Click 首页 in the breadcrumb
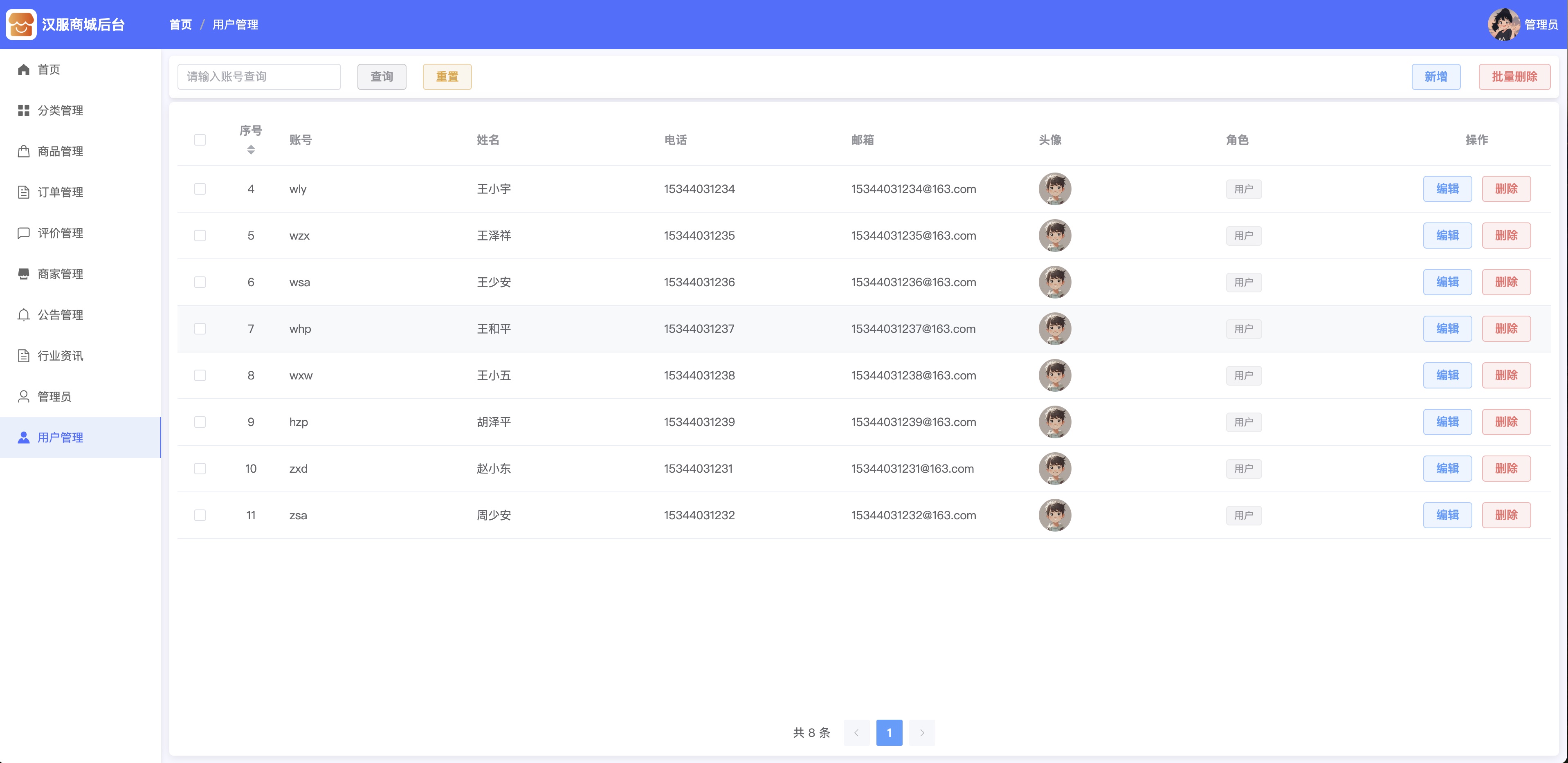 click(x=180, y=25)
